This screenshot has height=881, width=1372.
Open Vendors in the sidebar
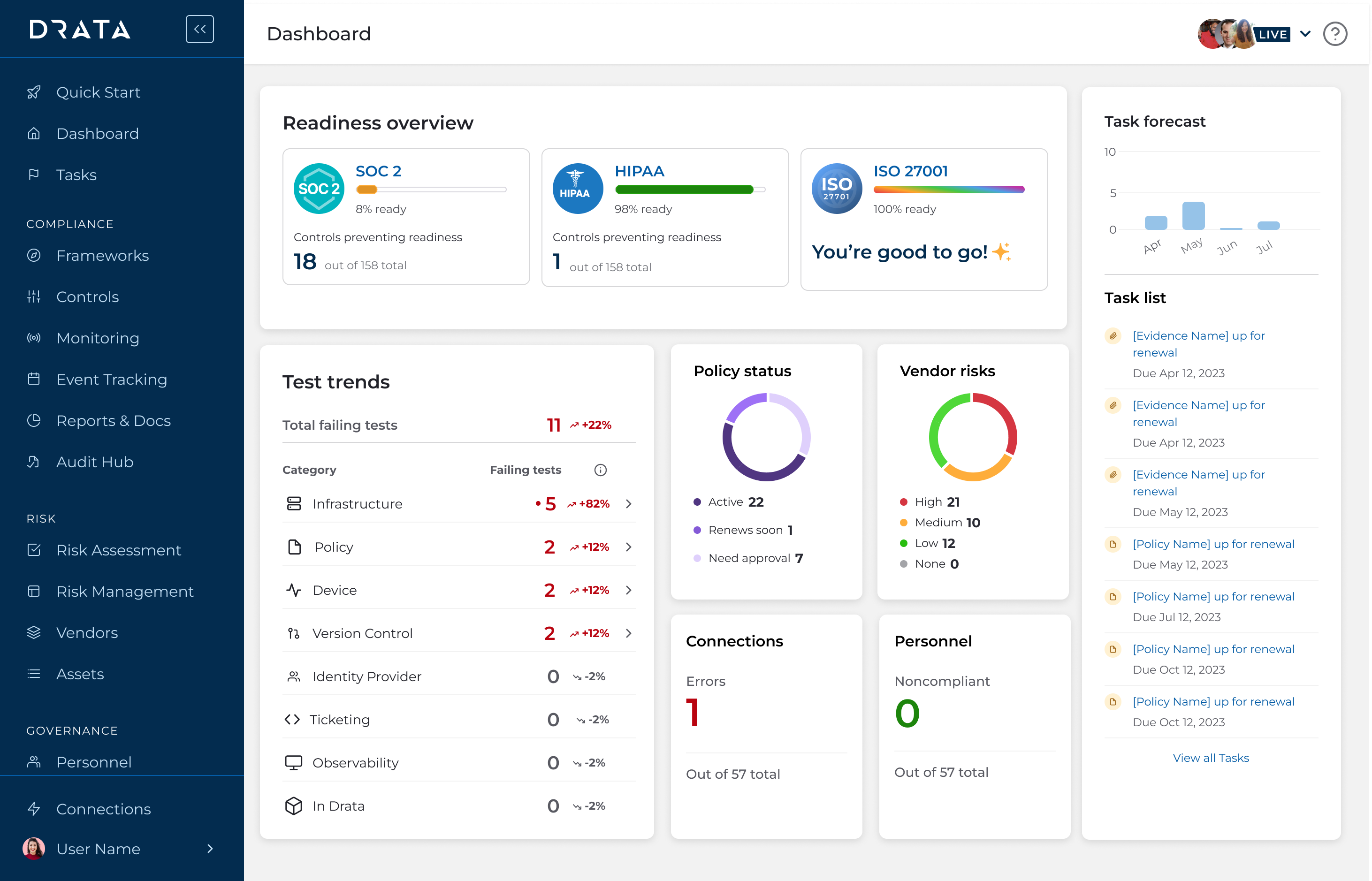click(x=87, y=632)
